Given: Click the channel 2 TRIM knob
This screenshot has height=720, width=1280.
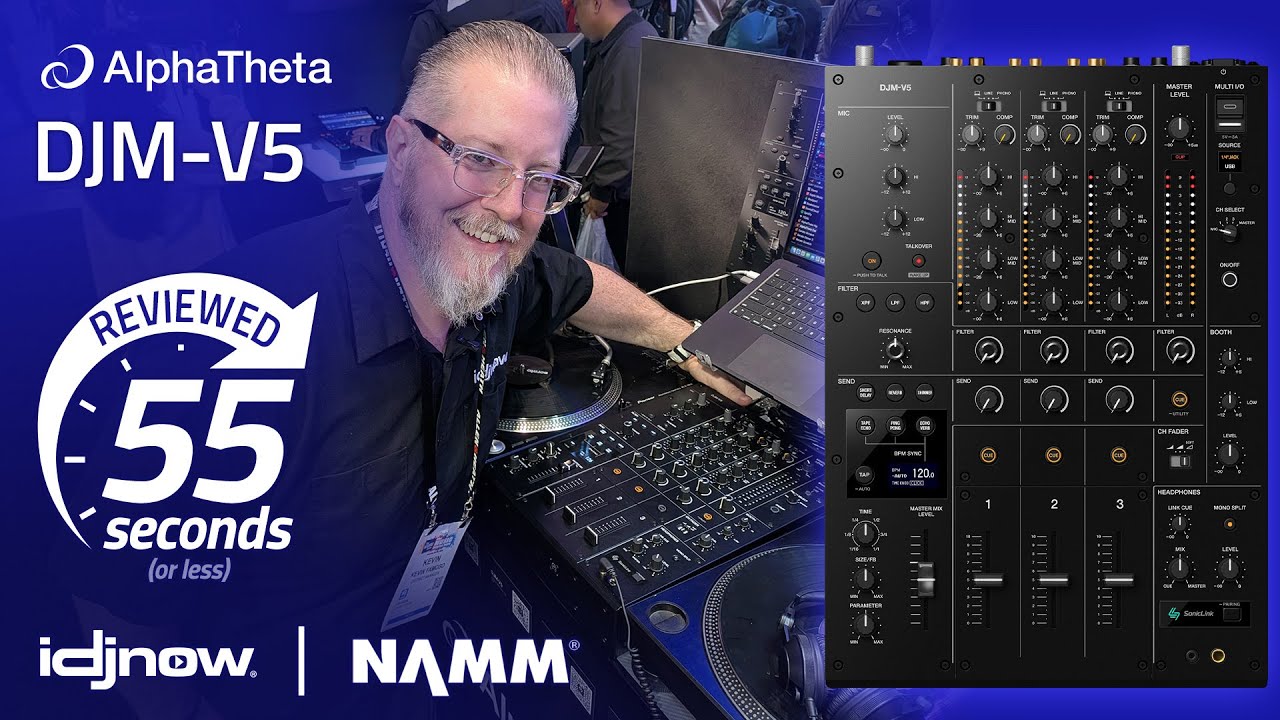Looking at the screenshot, I should tap(1036, 135).
